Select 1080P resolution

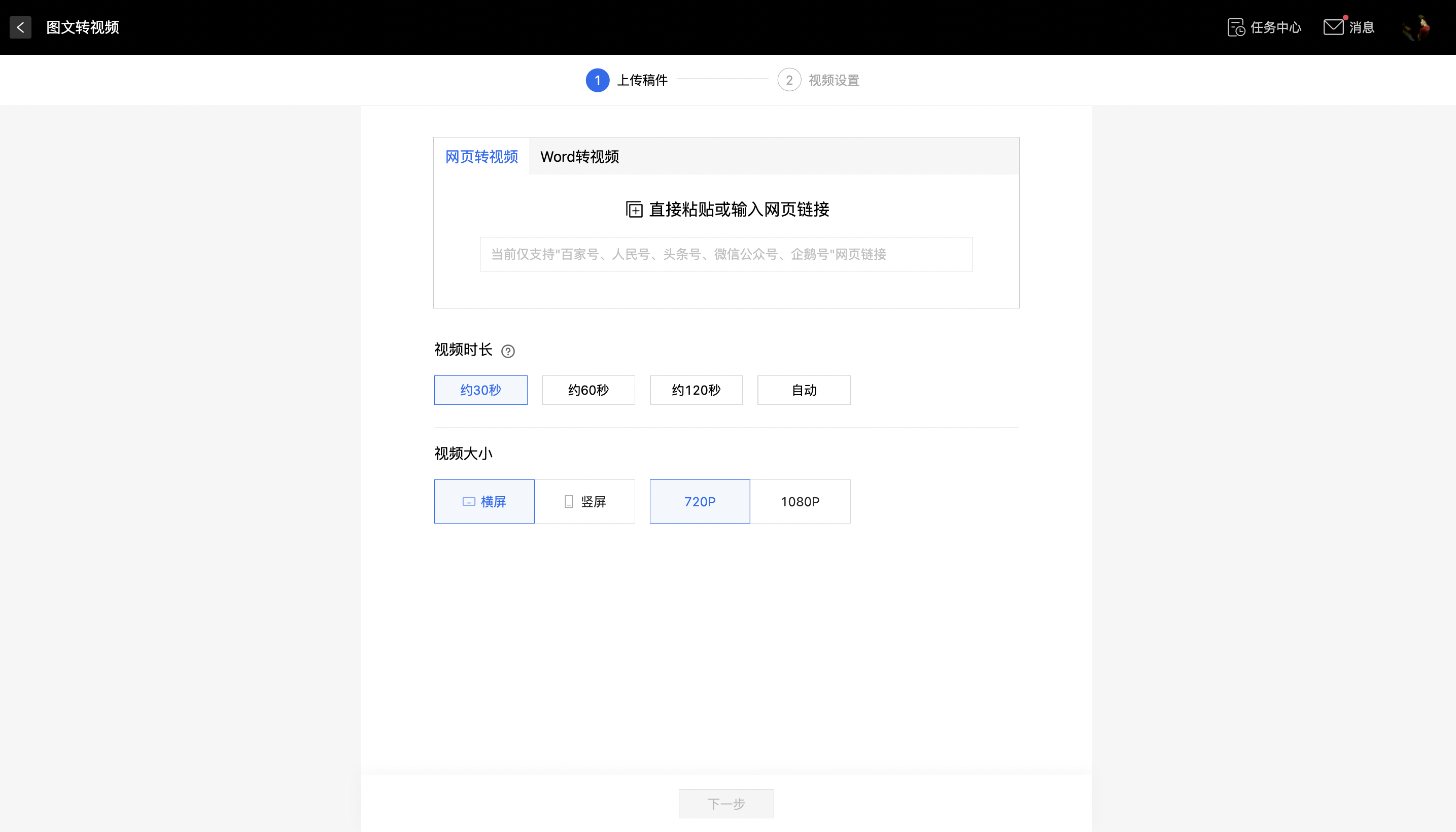[801, 502]
